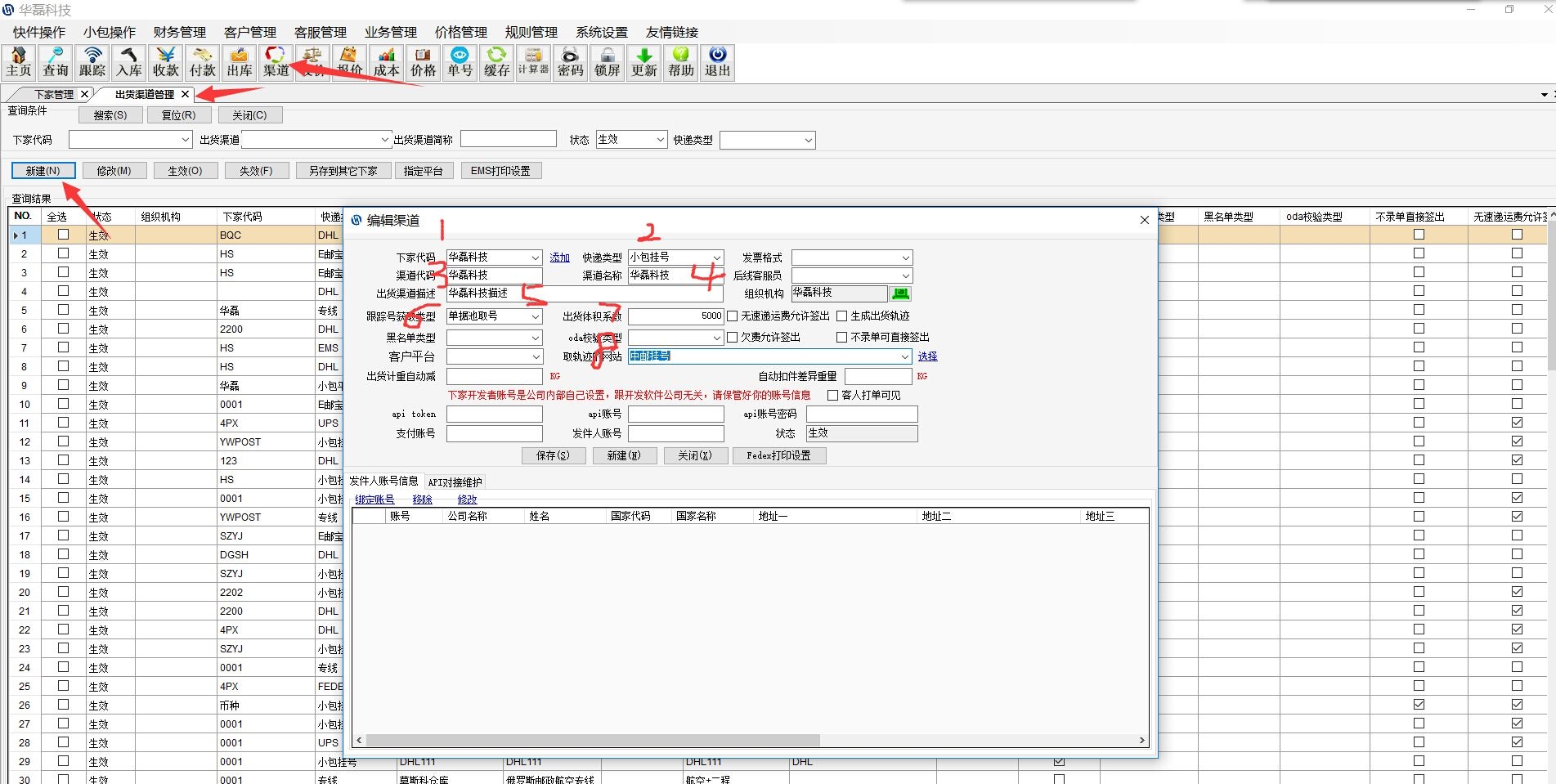Click the 主页 home toolbar icon
1556x784 pixels.
click(x=18, y=62)
